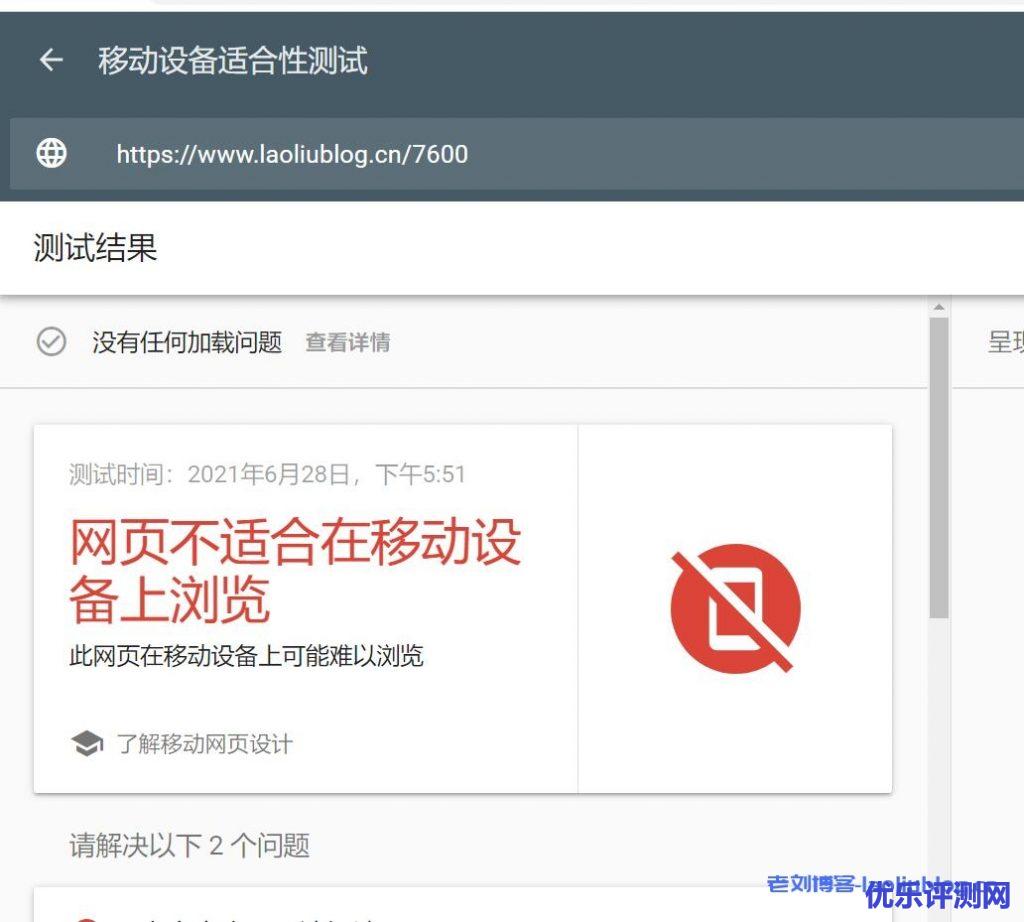
Task: Click the checkmark circle icon for loading status
Action: [x=51, y=343]
